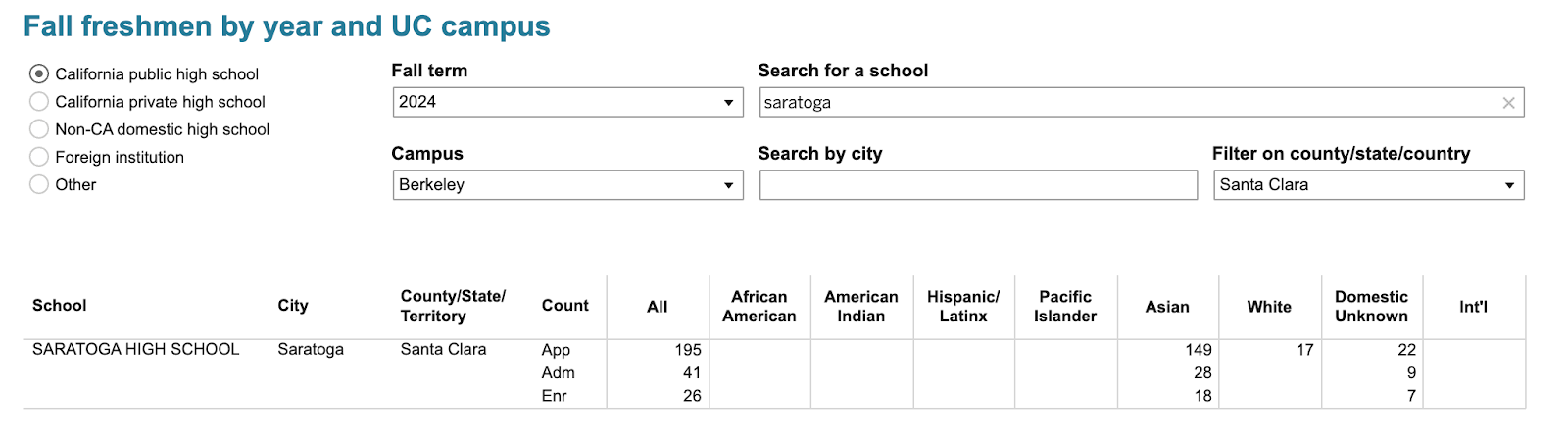Click the Search for a school field
The height and width of the screenshot is (439, 1568).
point(1127,103)
